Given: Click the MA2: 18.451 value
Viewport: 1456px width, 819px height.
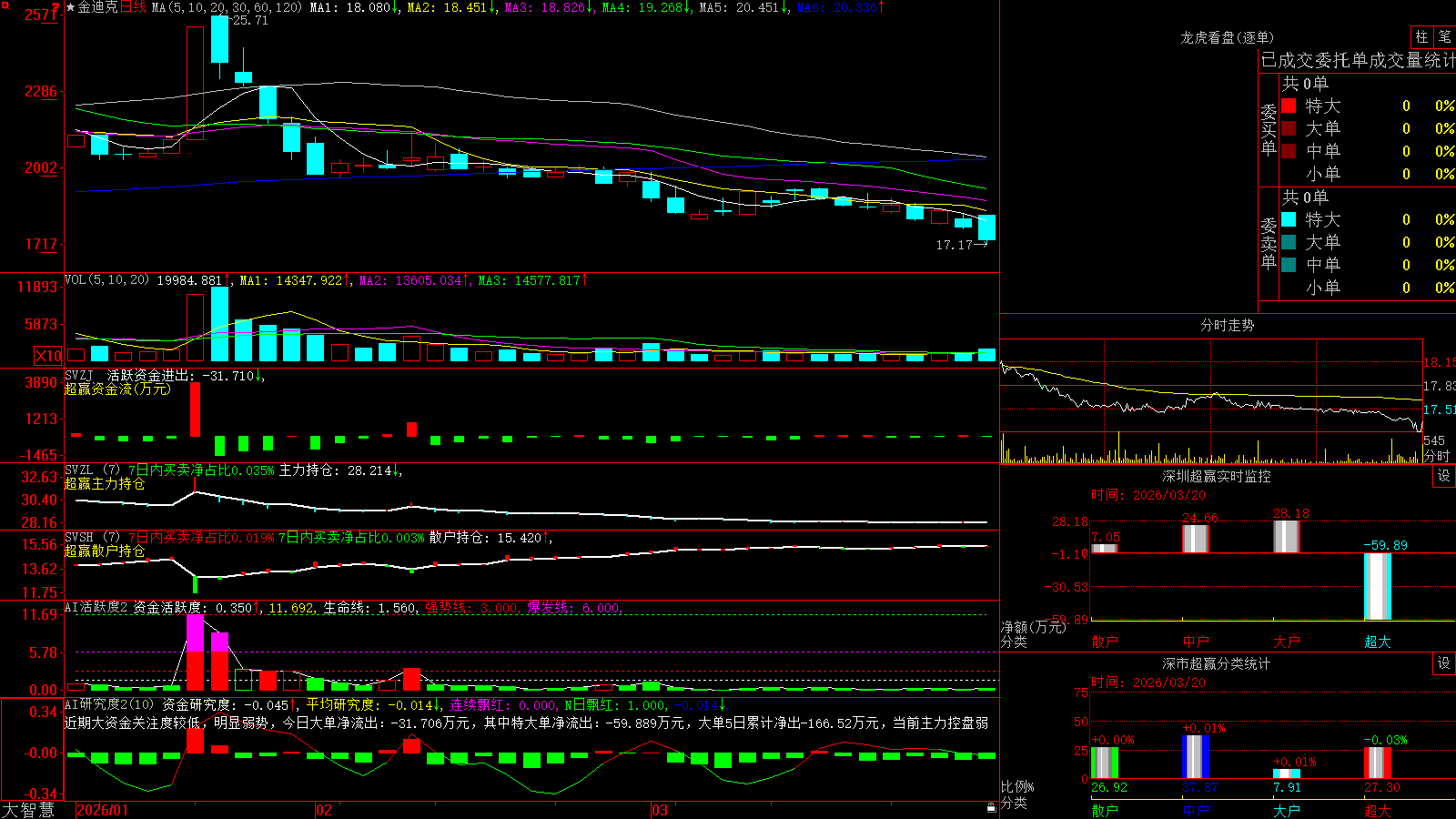Looking at the screenshot, I should [451, 7].
